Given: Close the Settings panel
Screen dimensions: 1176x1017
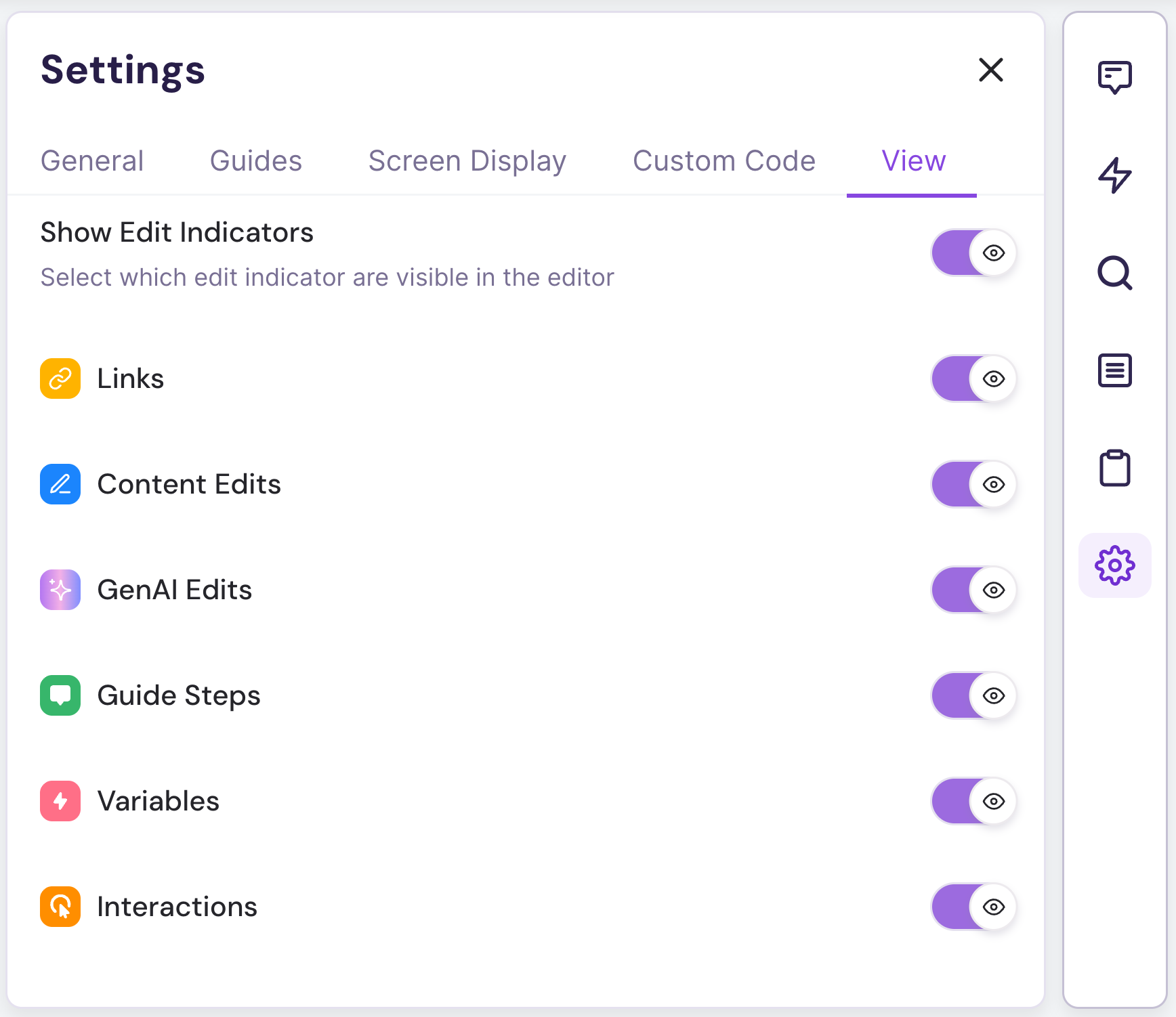Looking at the screenshot, I should [x=990, y=70].
